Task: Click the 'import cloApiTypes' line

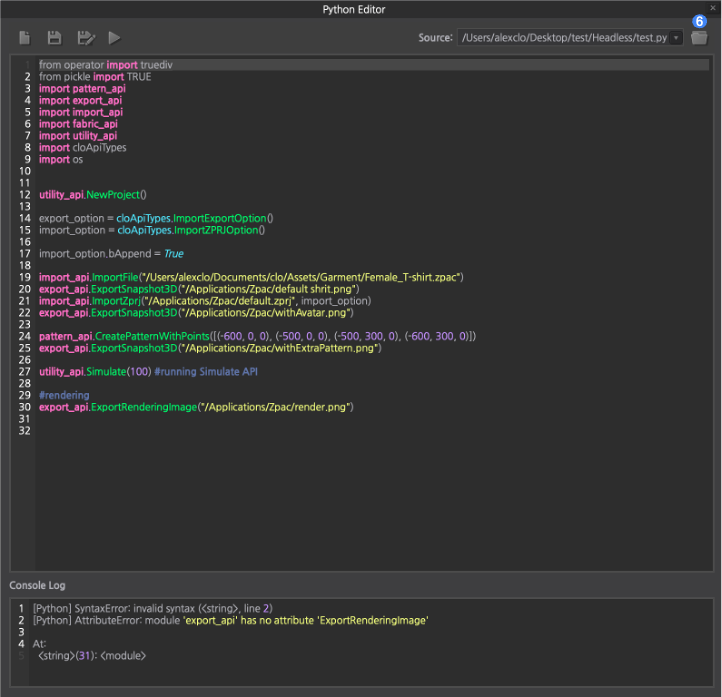Action: 82,147
